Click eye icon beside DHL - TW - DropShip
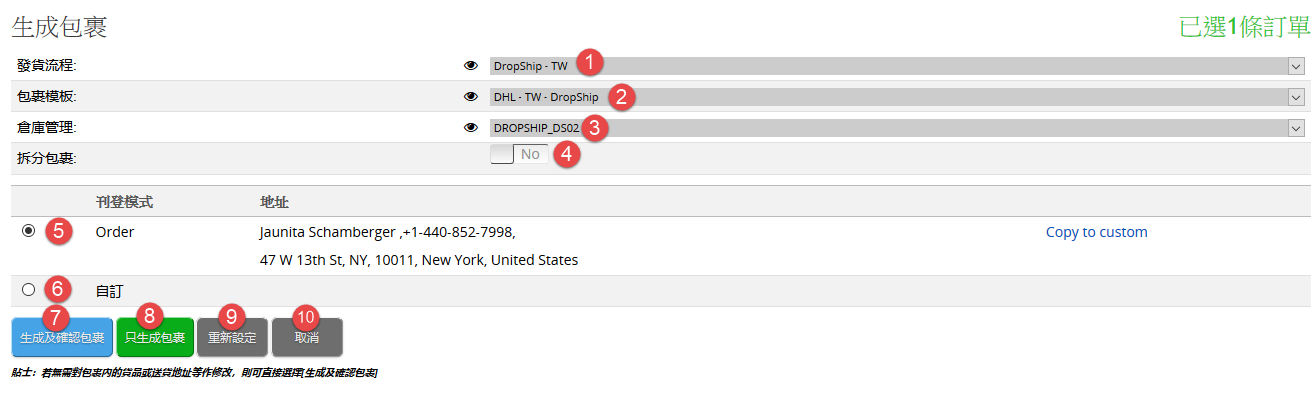The width and height of the screenshot is (1311, 402). click(x=471, y=97)
